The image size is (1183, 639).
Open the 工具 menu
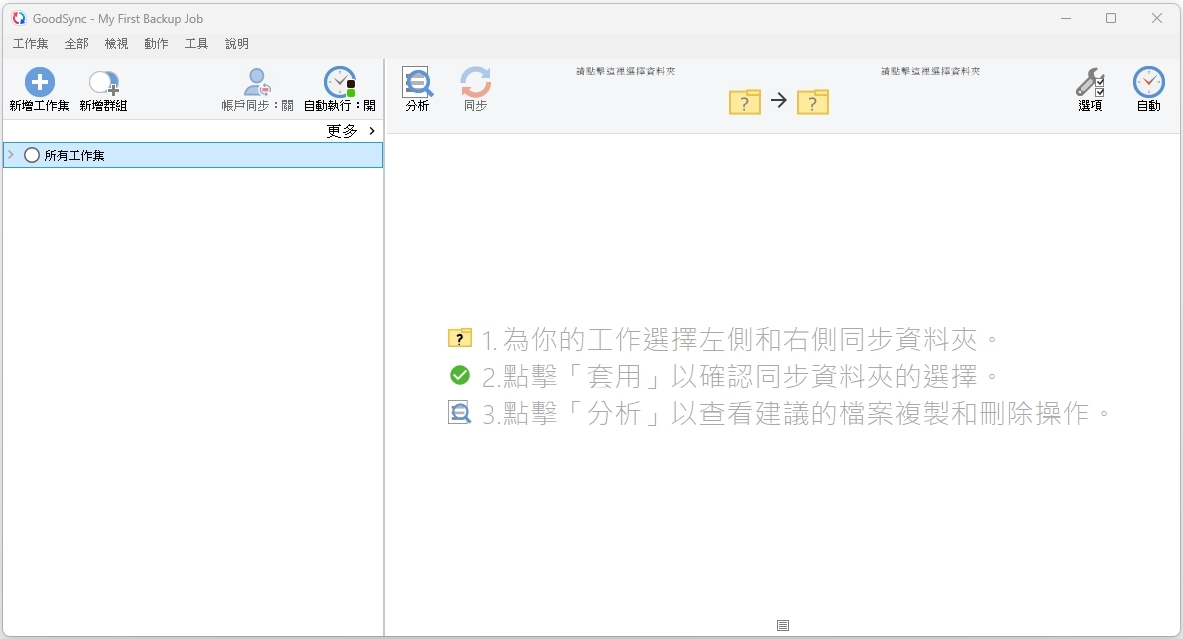point(196,44)
